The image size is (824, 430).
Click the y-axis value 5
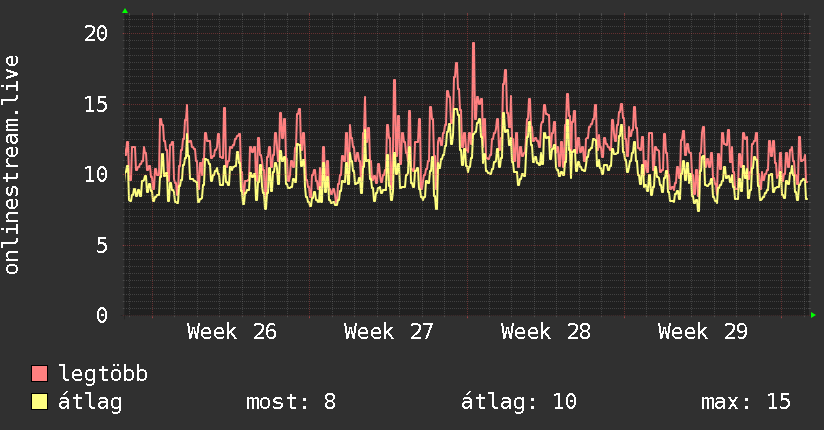coord(102,245)
